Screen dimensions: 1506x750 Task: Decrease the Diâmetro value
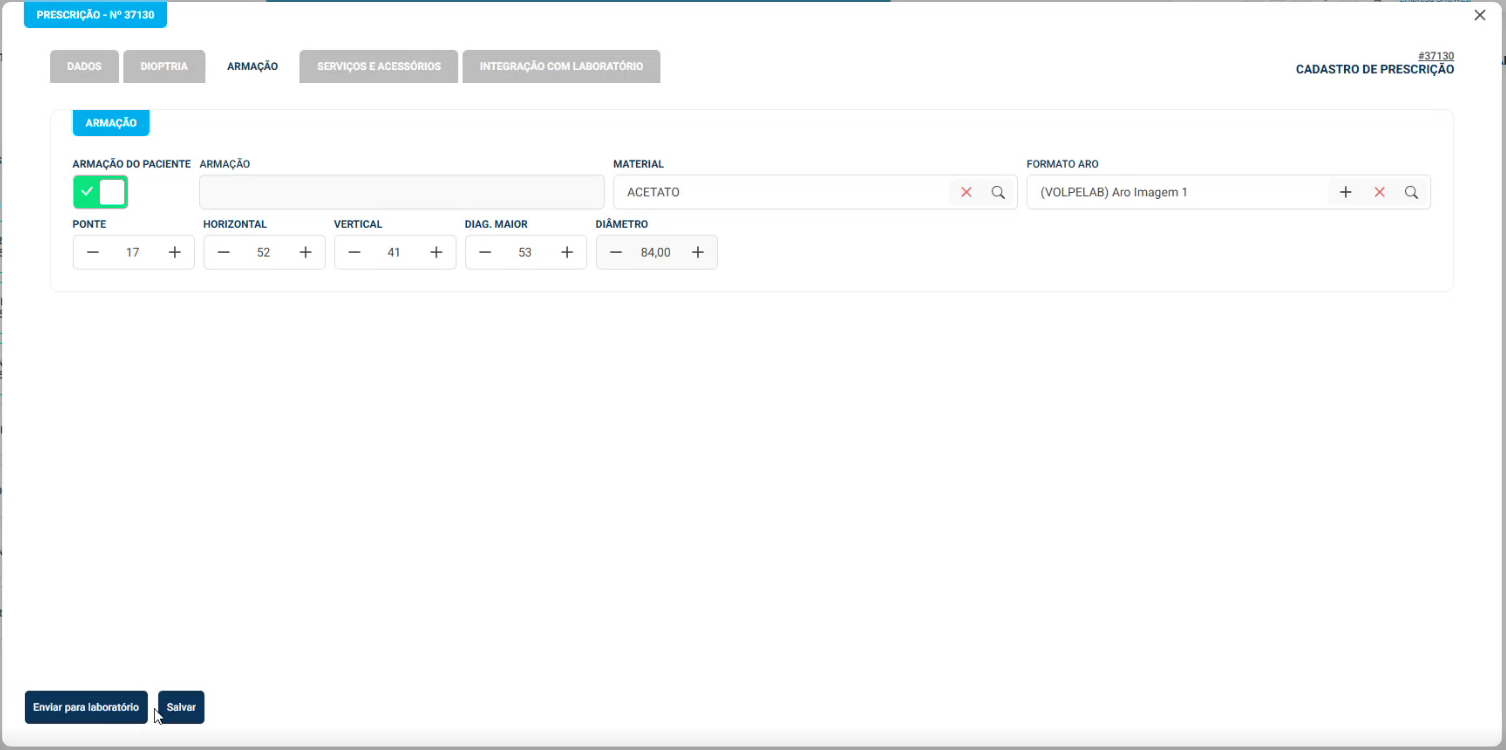click(616, 252)
